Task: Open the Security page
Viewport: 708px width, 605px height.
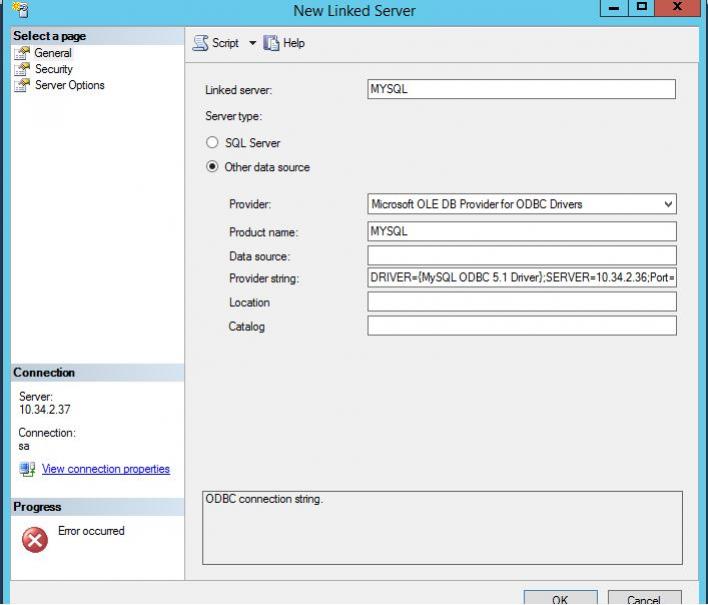Action: coord(54,69)
